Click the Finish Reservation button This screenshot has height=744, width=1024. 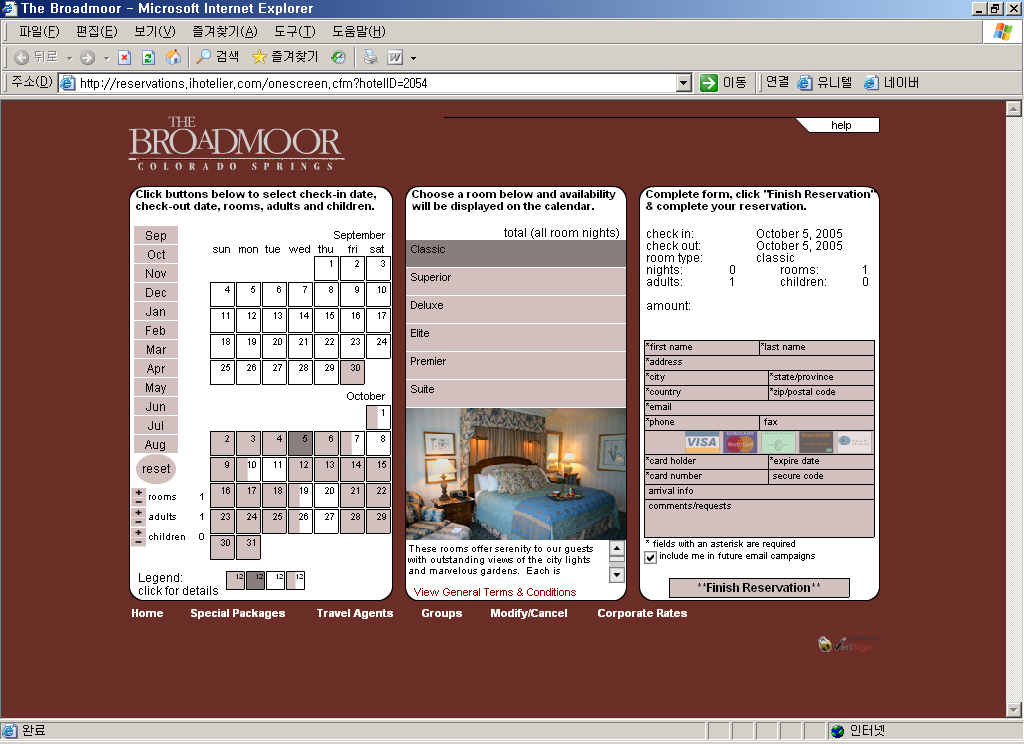pos(759,588)
